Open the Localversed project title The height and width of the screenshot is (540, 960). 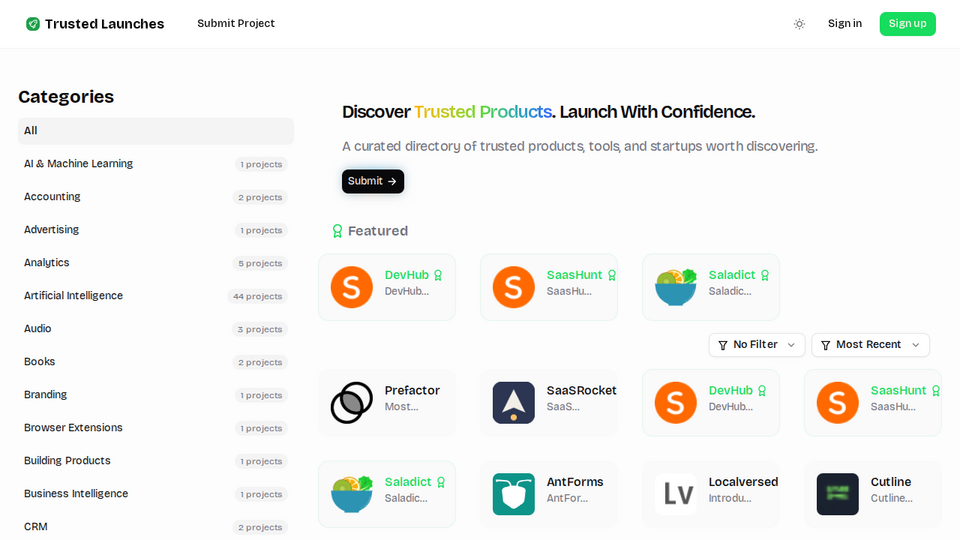pyautogui.click(x=743, y=482)
